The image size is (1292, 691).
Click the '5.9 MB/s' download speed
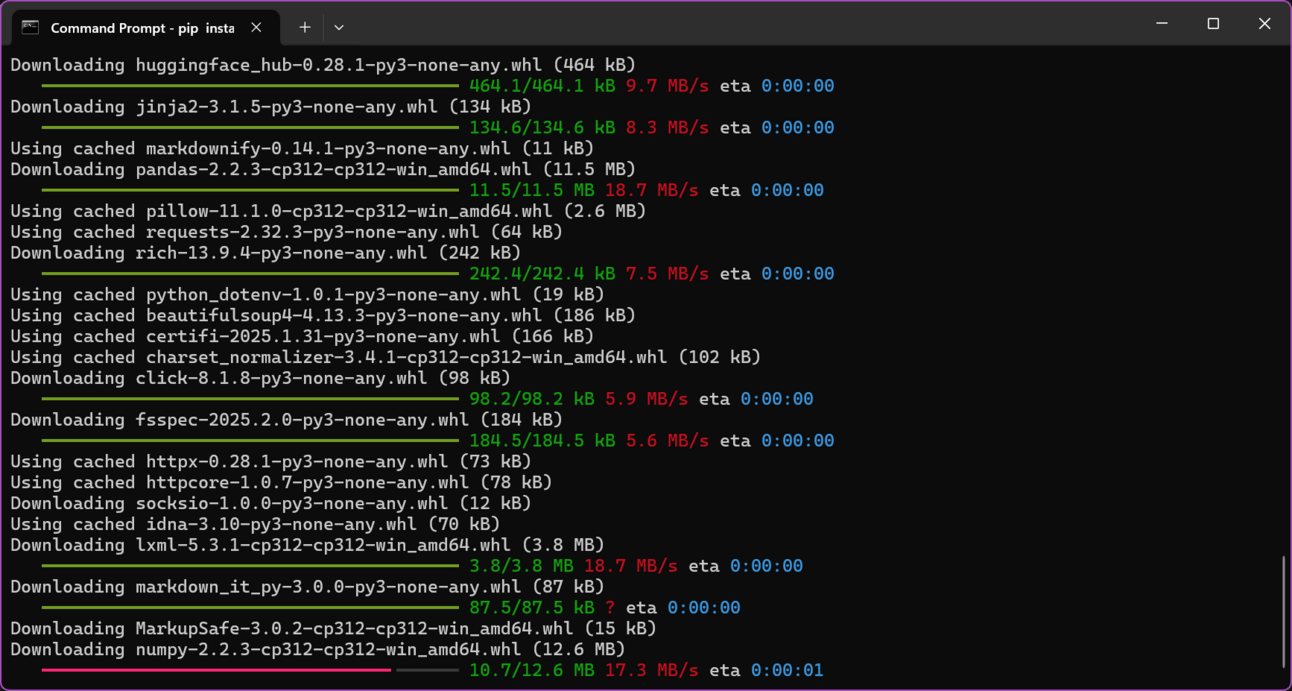646,399
